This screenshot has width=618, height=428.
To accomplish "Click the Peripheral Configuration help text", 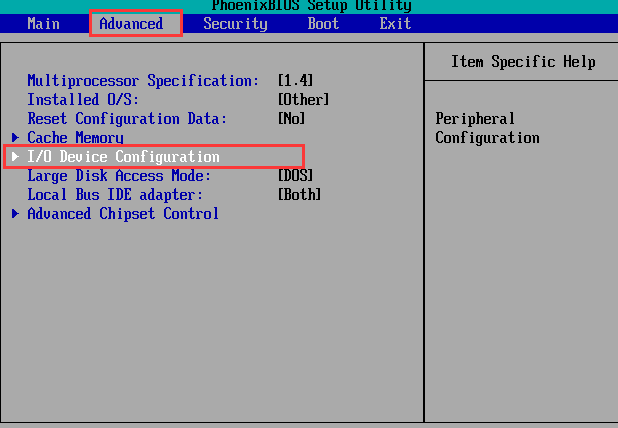I will tap(487, 129).
